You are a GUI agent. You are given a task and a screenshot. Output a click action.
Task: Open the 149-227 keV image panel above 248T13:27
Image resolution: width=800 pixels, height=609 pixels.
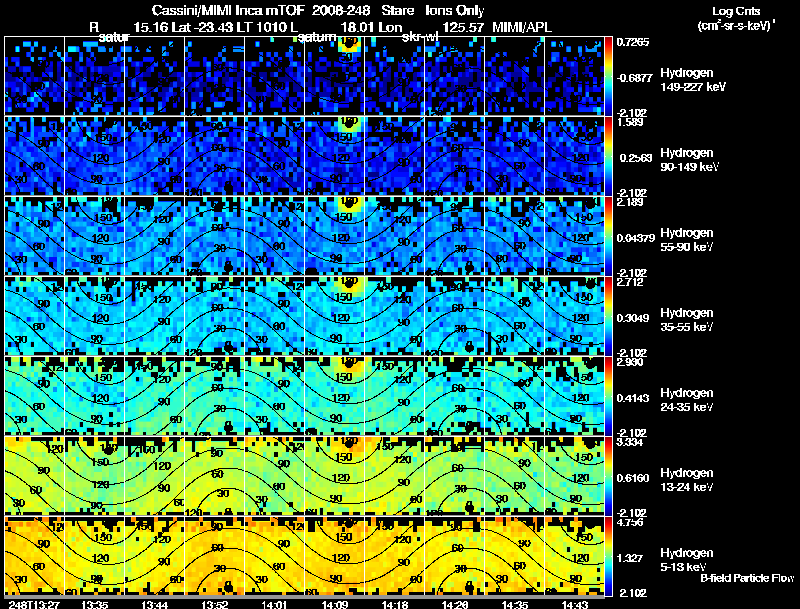[x=34, y=76]
